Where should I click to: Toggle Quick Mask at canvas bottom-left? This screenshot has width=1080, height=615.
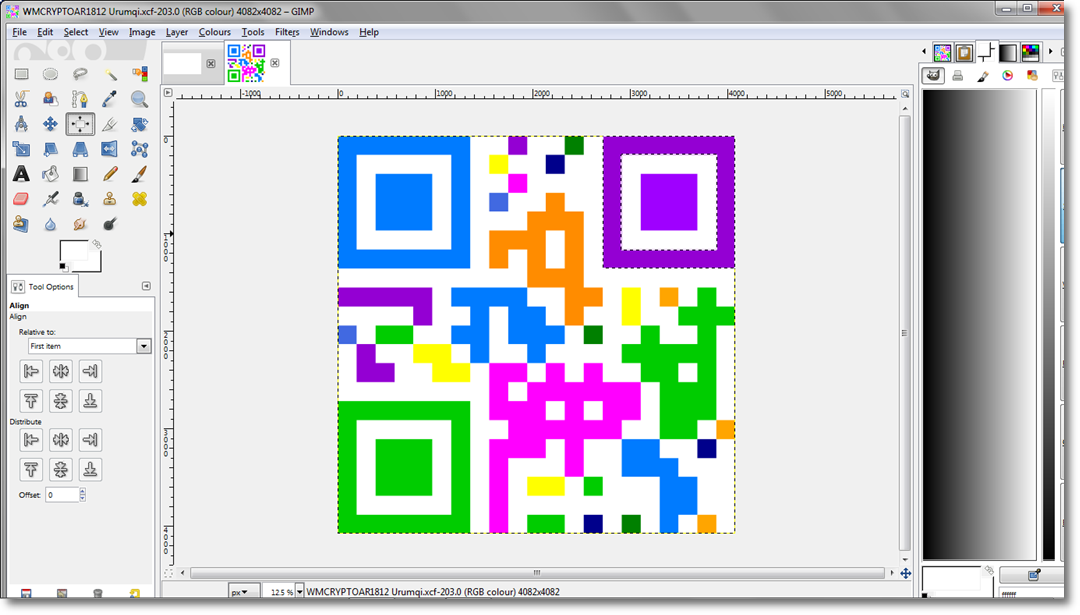168,573
